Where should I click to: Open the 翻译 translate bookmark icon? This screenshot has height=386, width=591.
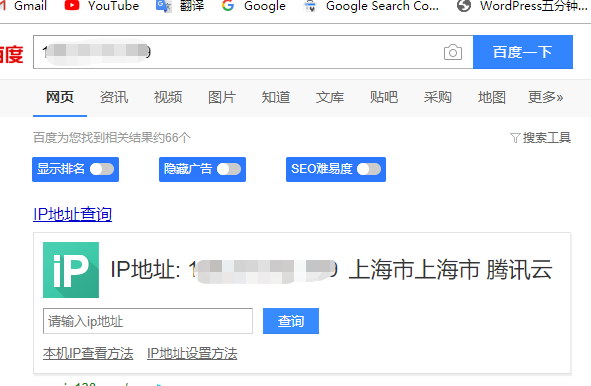tap(164, 6)
